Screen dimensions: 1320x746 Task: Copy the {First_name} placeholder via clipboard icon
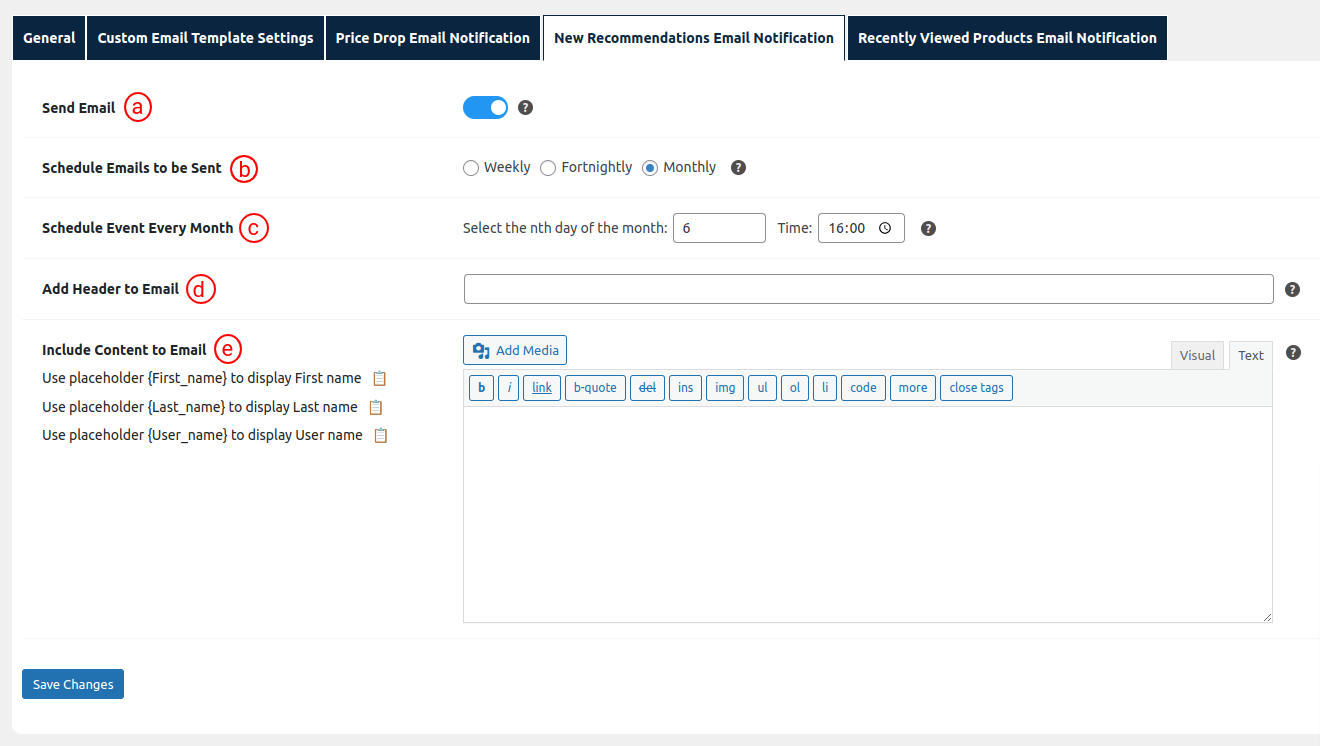[379, 379]
